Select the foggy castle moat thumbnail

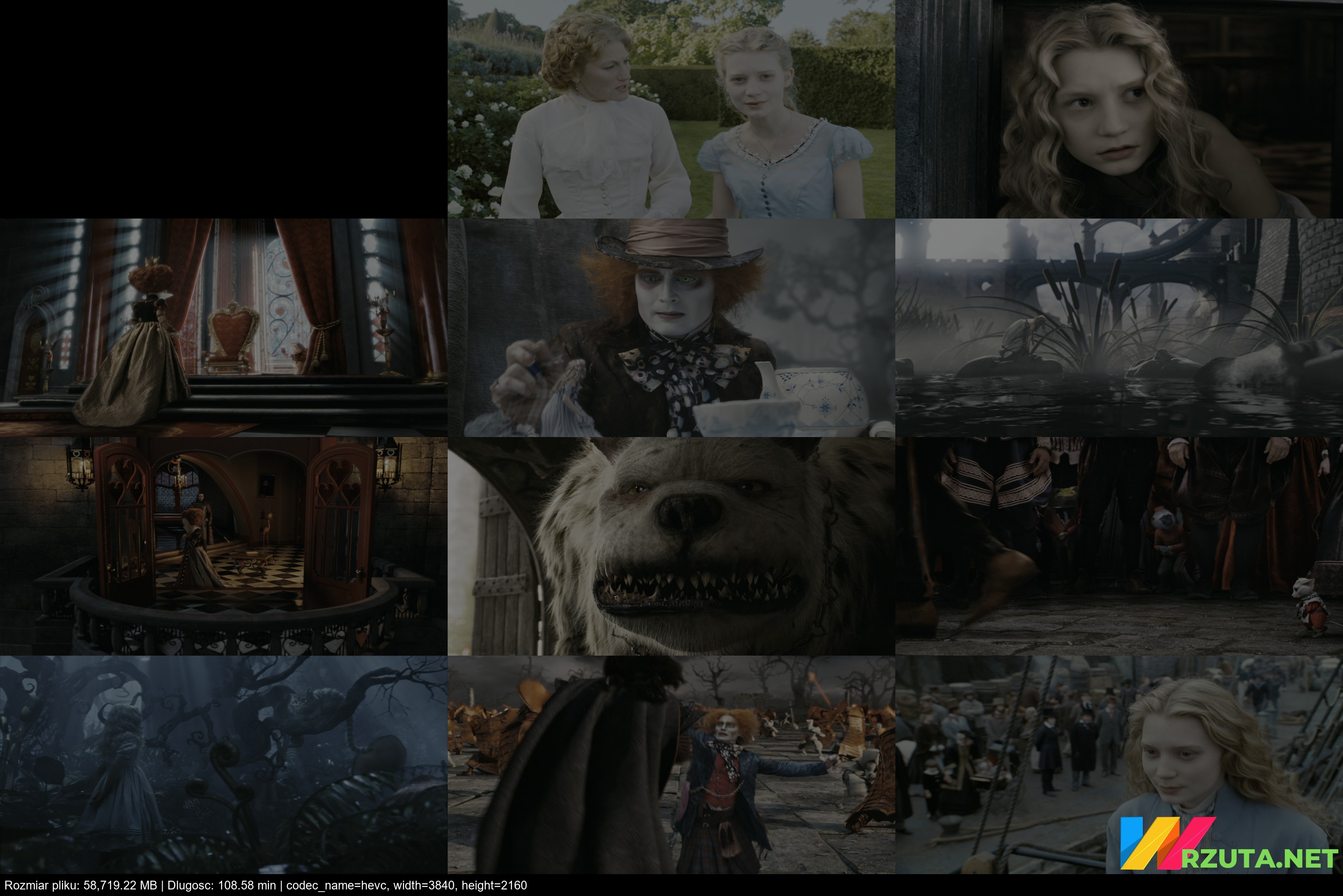click(1118, 327)
